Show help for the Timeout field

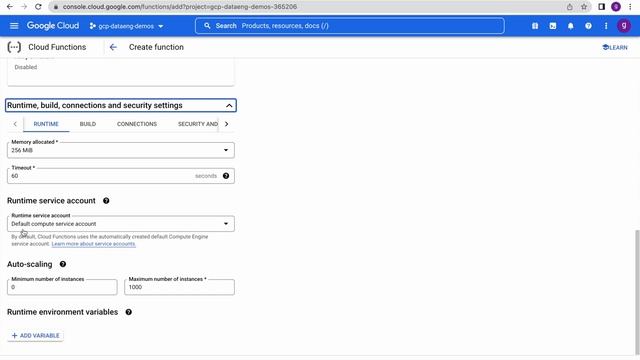click(226, 176)
